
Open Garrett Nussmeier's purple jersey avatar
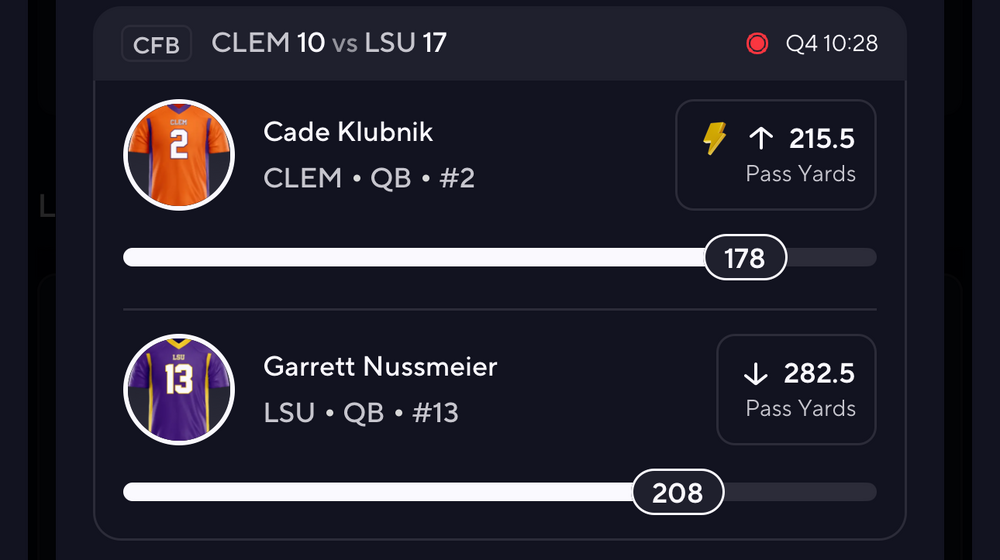click(179, 389)
